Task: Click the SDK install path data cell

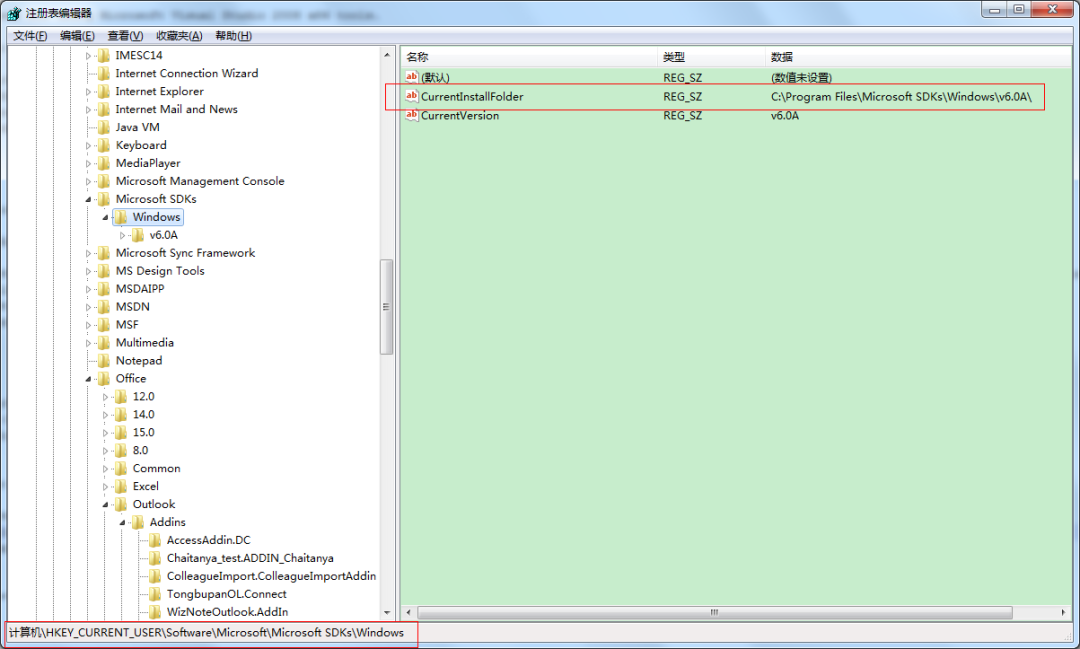Action: point(901,96)
